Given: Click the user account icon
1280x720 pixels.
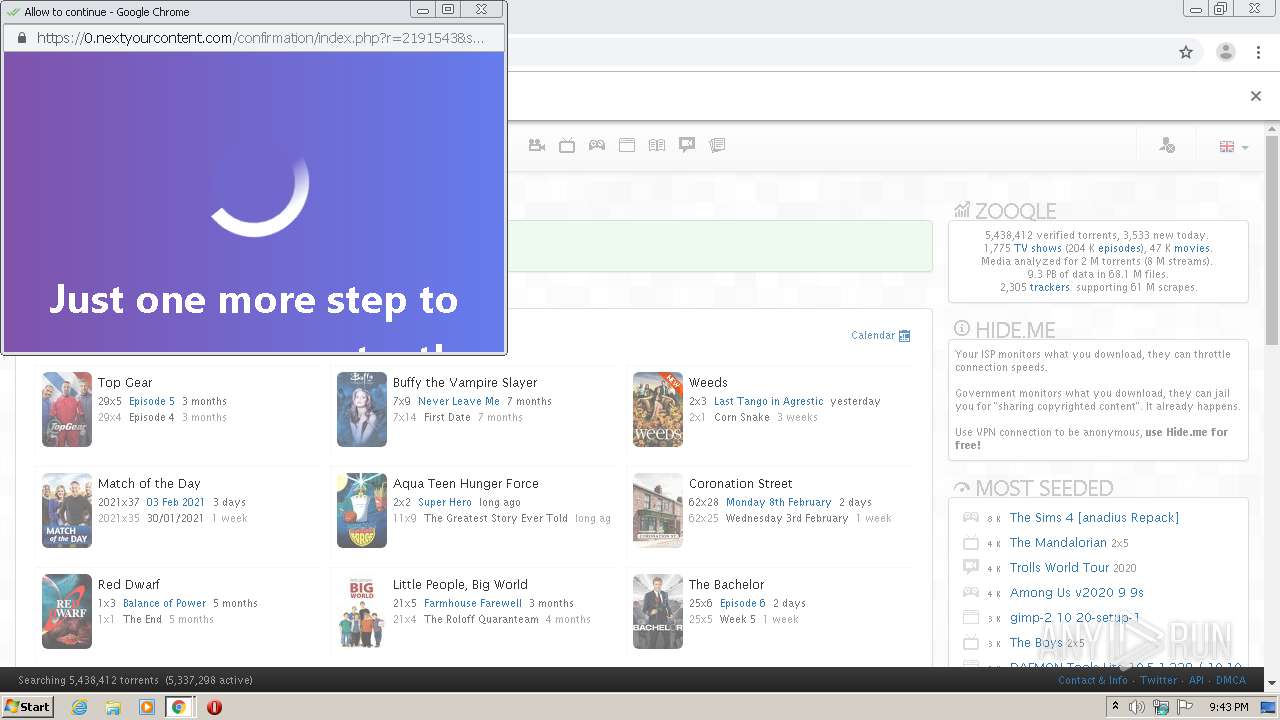Looking at the screenshot, I should [x=1167, y=146].
